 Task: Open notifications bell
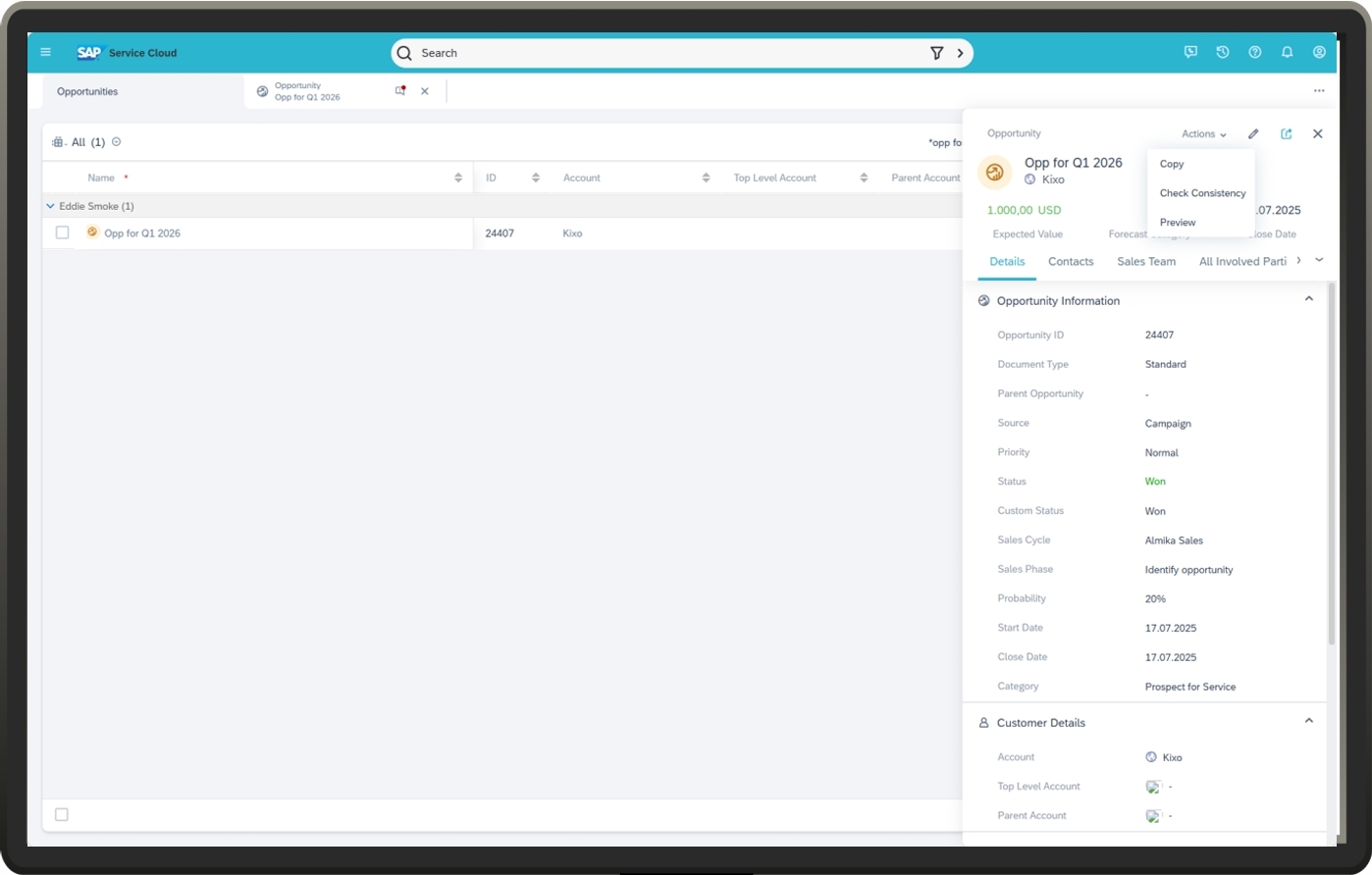tap(1288, 52)
